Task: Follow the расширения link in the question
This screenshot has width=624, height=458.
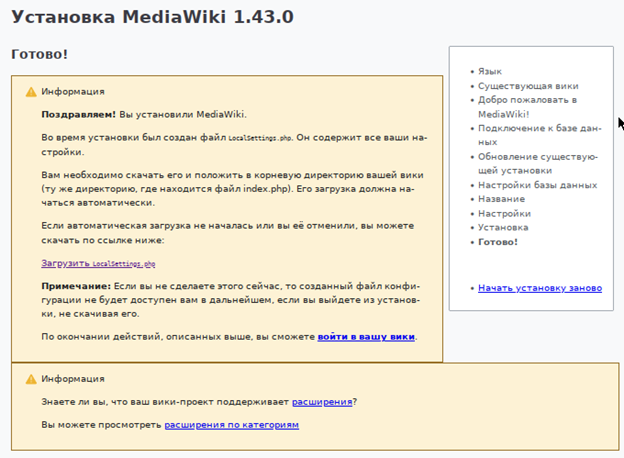Action: tap(321, 402)
